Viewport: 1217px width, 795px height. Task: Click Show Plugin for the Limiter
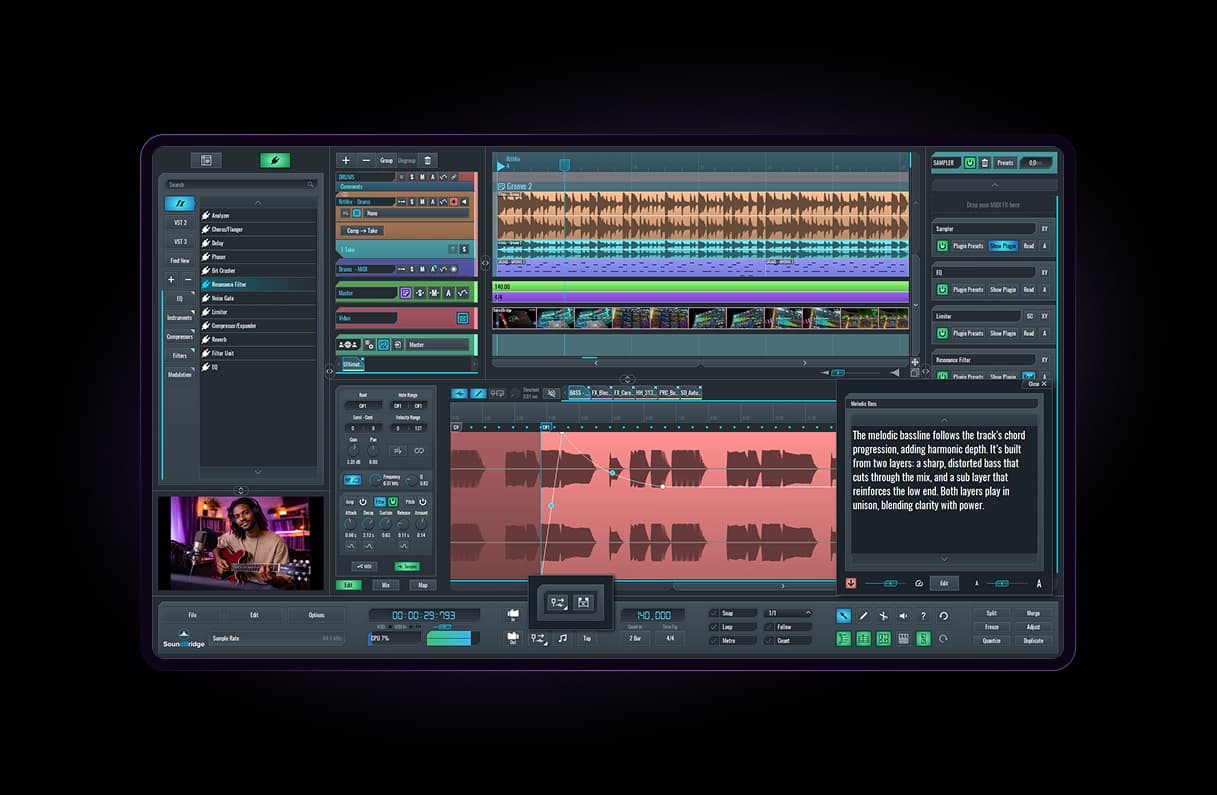[x=1004, y=333]
